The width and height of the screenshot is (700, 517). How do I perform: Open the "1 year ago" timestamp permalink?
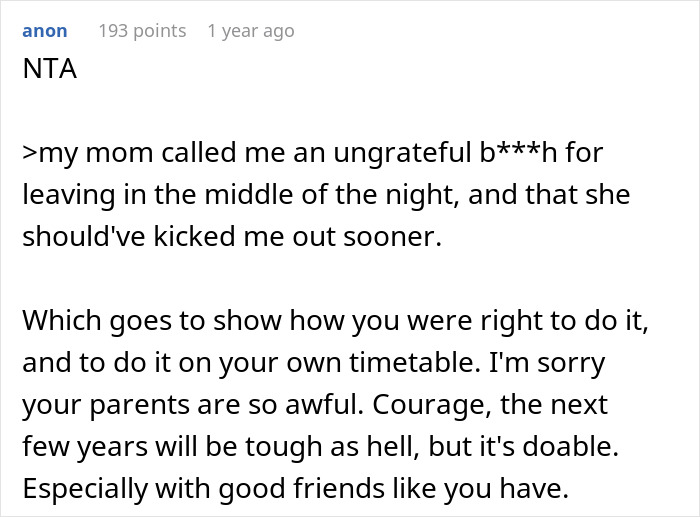click(x=250, y=31)
